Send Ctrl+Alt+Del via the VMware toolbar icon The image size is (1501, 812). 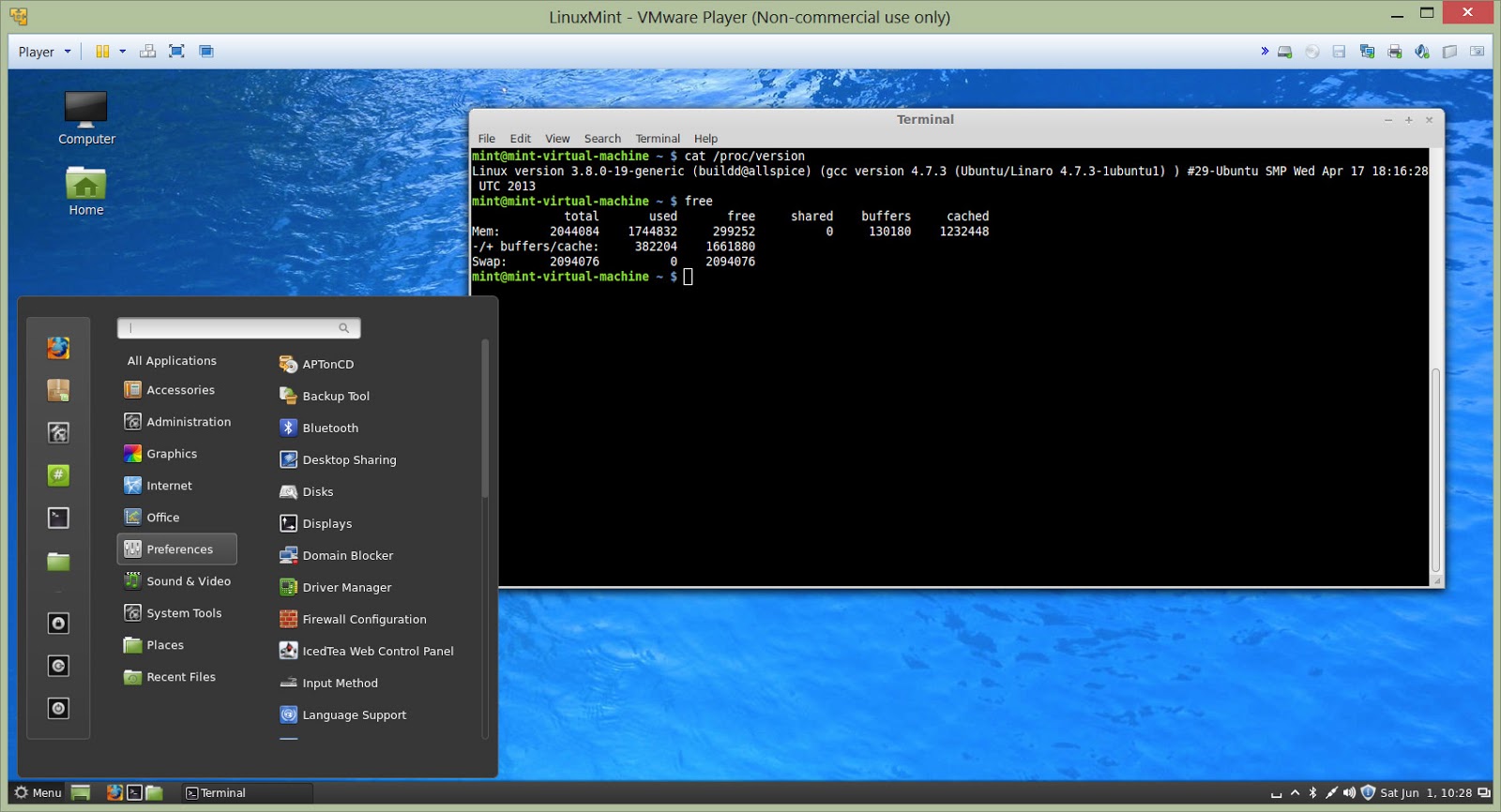(147, 52)
